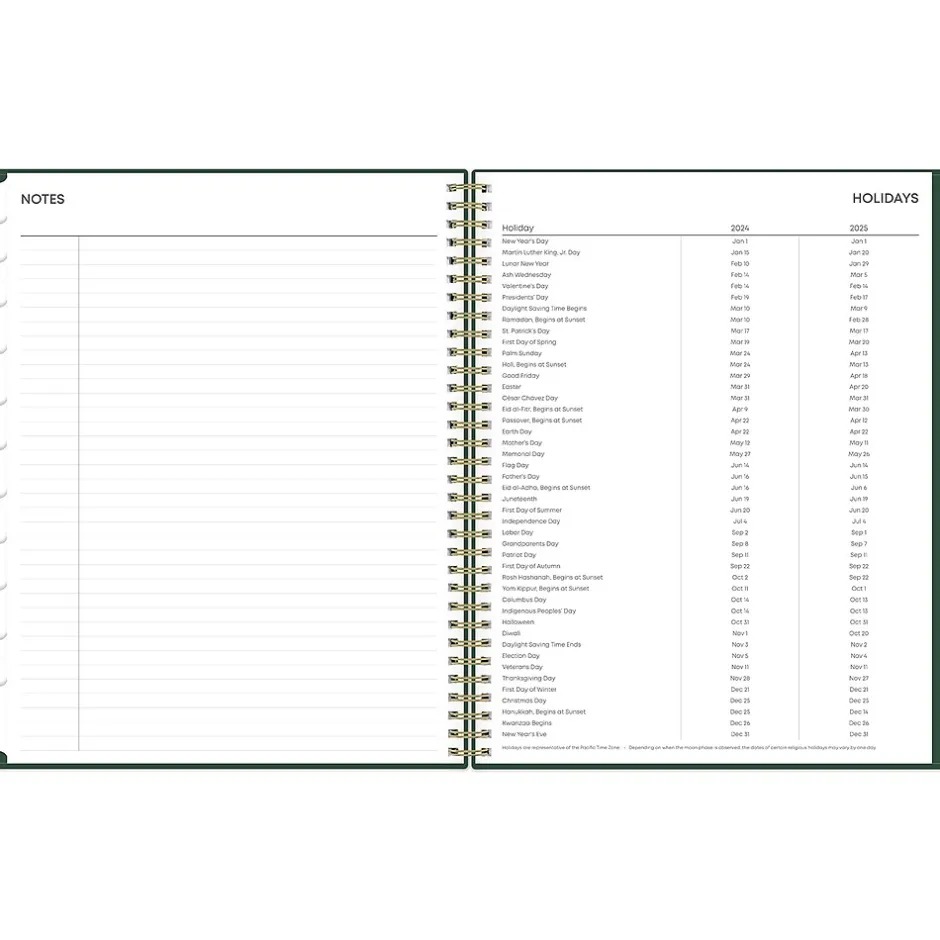Select the Thanksgiving Day row label
This screenshot has height=940, width=940.
pos(528,678)
